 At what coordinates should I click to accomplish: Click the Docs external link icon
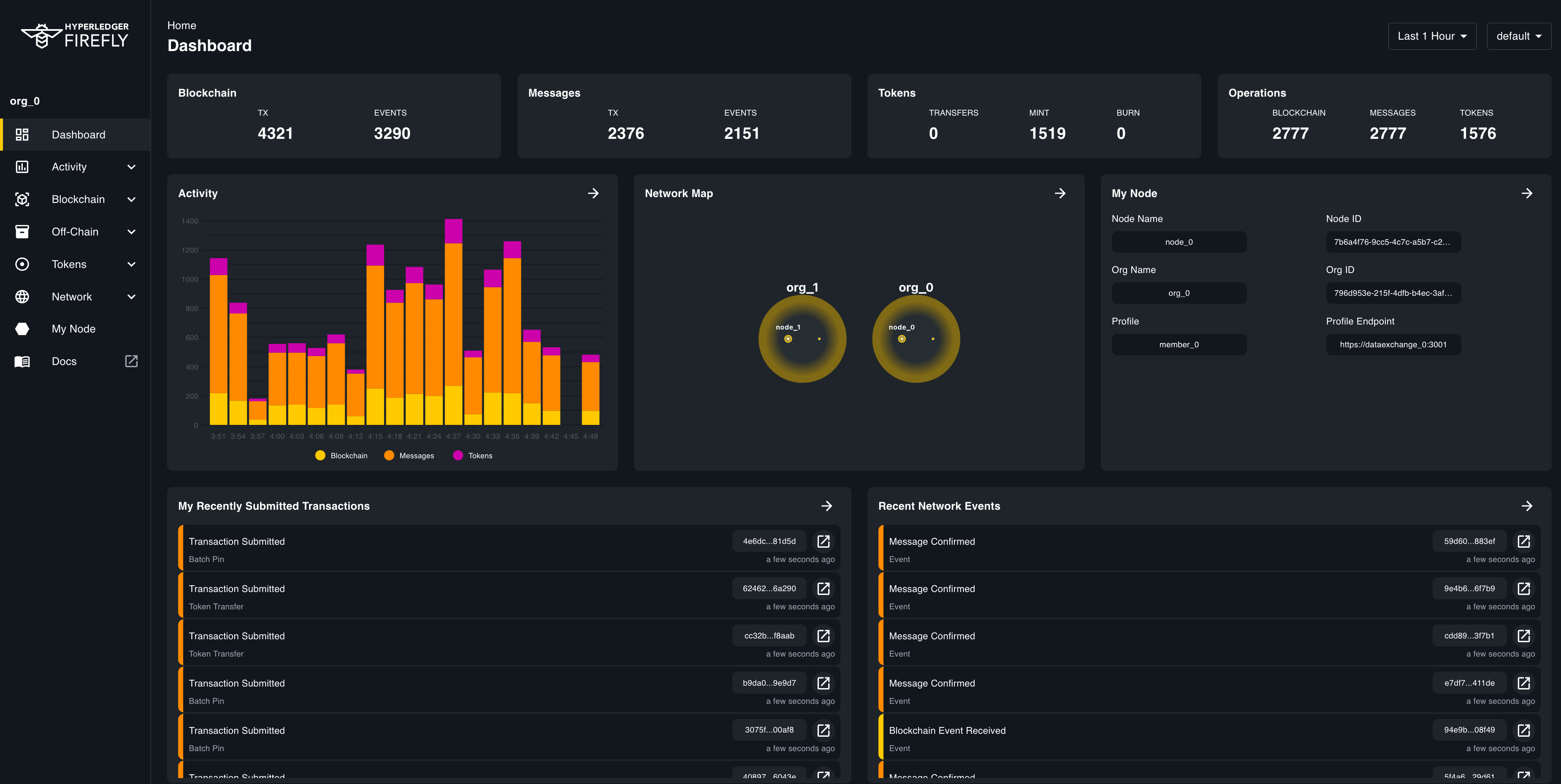(x=131, y=361)
